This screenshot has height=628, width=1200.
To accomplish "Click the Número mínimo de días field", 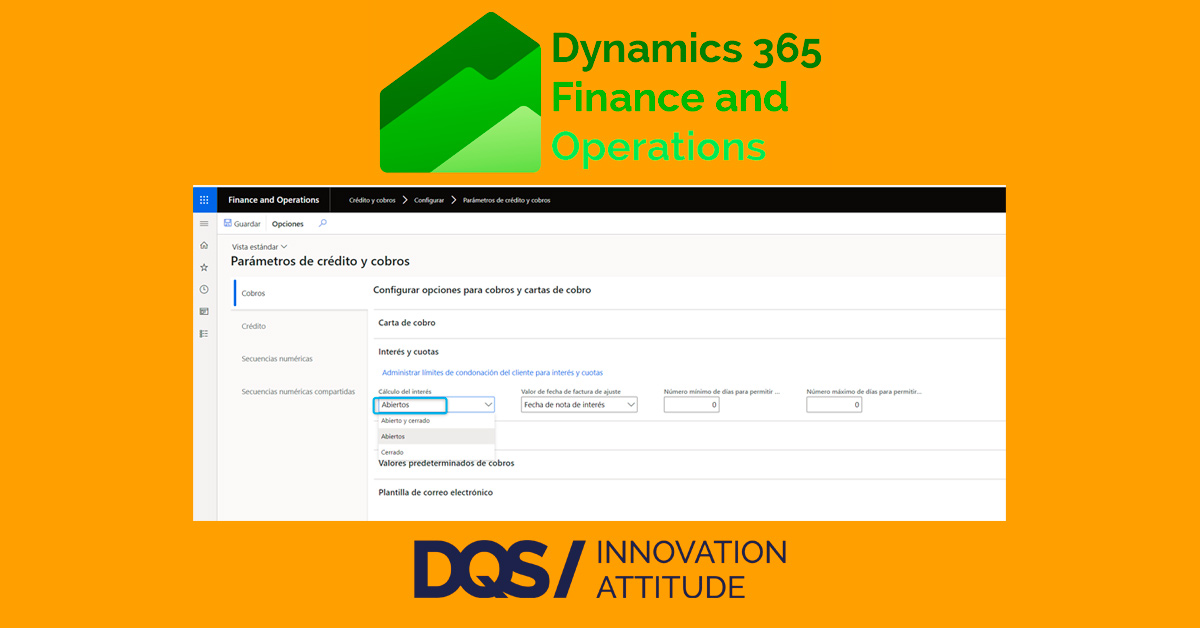I will (x=690, y=404).
